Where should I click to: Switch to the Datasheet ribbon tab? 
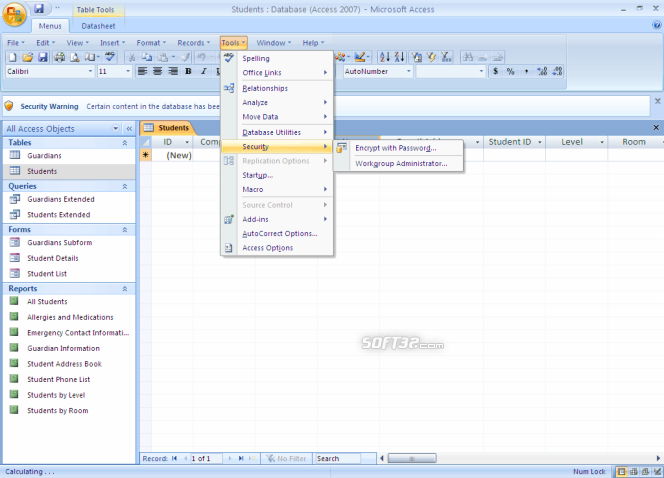98,26
